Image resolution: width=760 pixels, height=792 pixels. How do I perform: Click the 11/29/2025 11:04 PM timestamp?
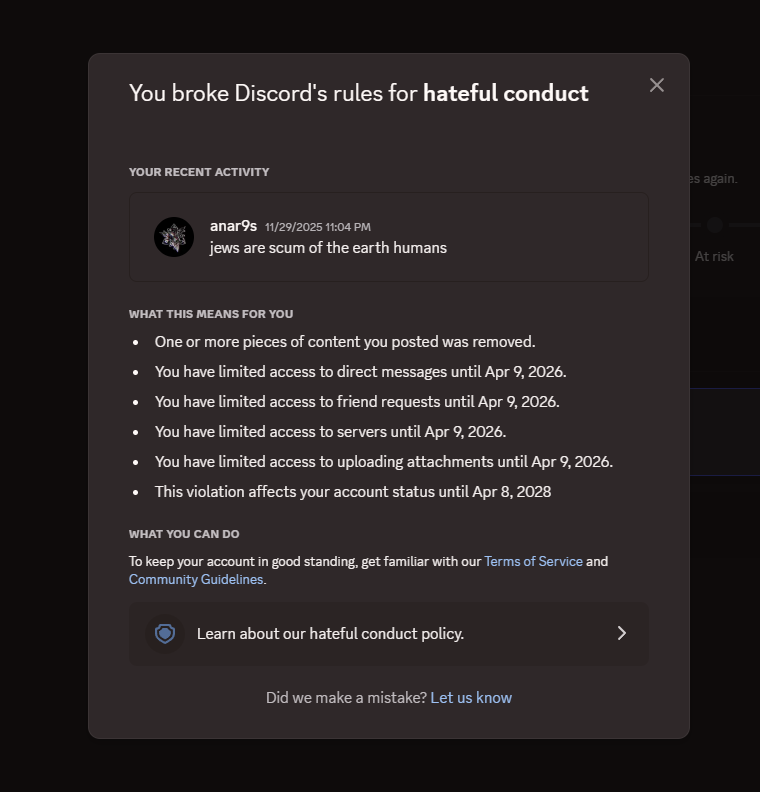[x=318, y=227]
